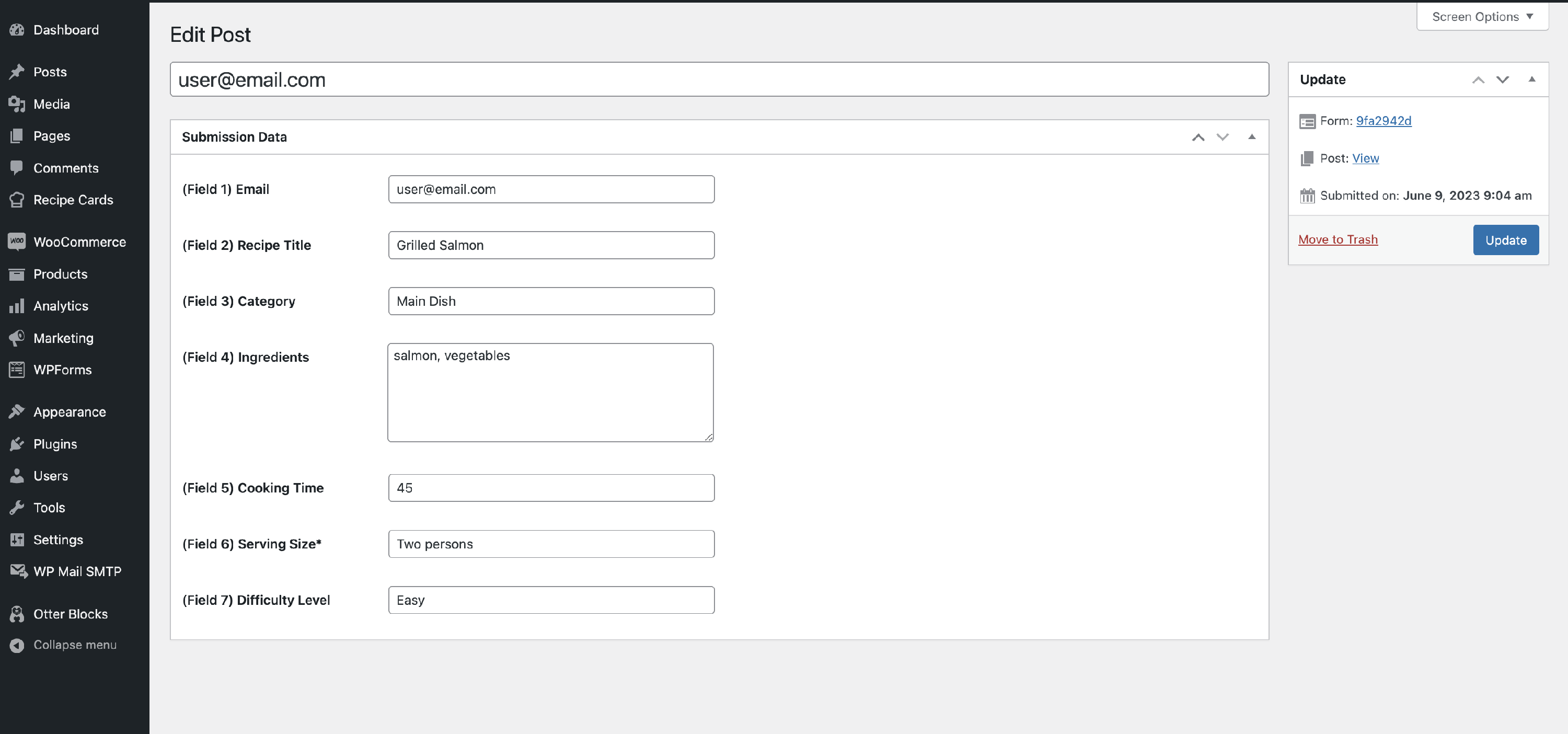This screenshot has width=1568, height=734.
Task: Move Update panel up with chevron
Action: [1478, 80]
